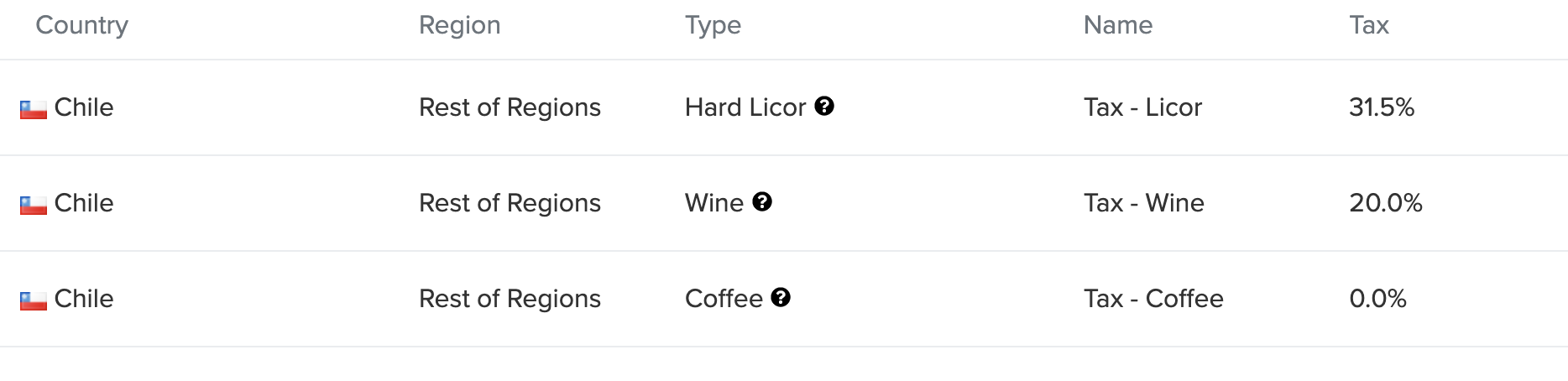
Task: Open the Tax - Coffee entry
Action: [x=1153, y=299]
